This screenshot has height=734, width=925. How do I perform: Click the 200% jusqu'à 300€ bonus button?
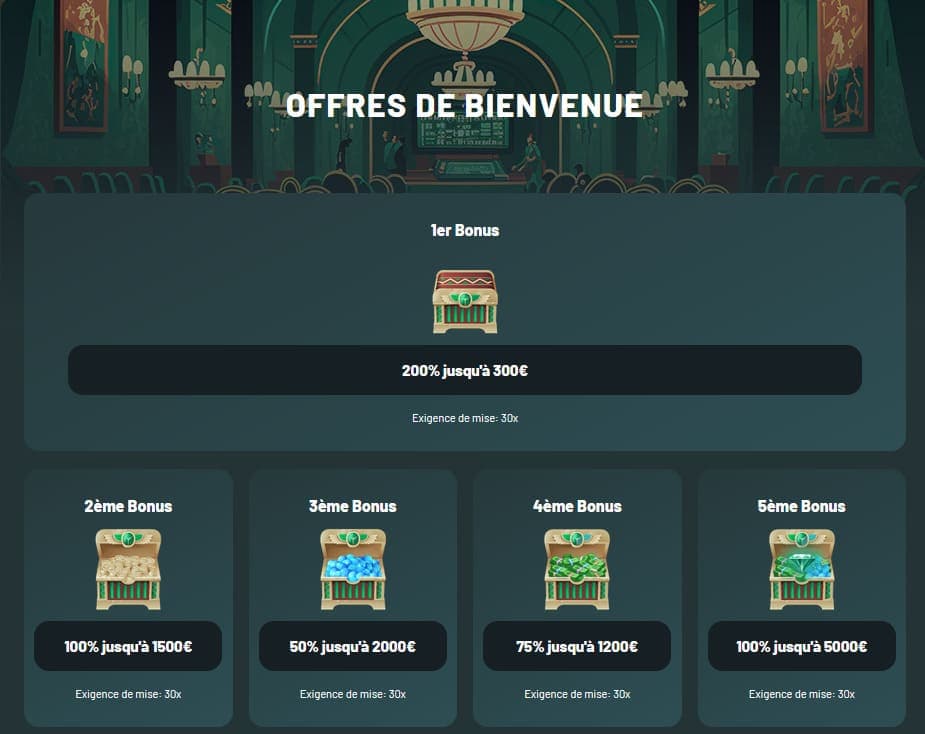463,369
